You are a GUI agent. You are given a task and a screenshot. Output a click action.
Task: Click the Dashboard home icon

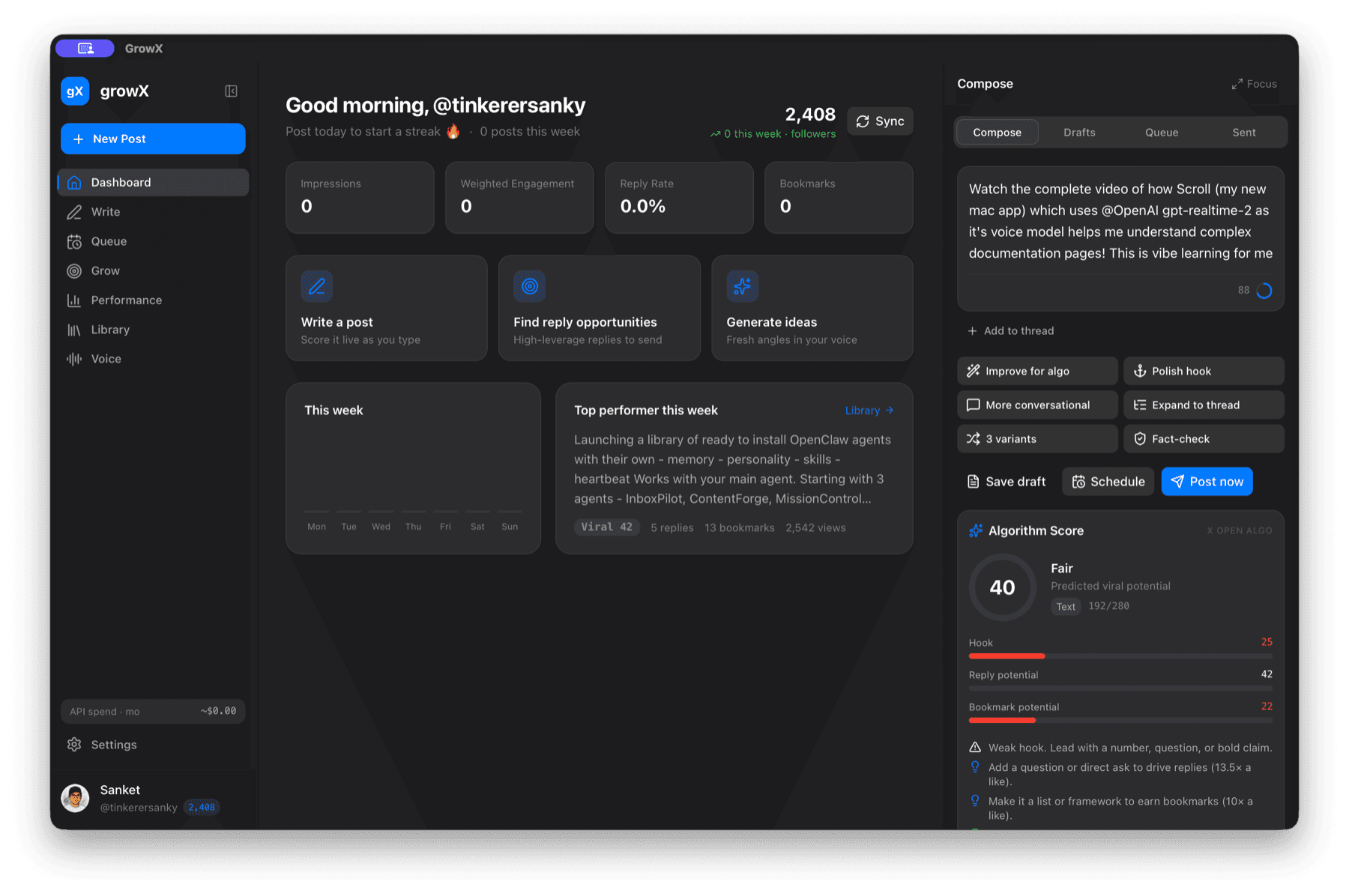pos(74,182)
